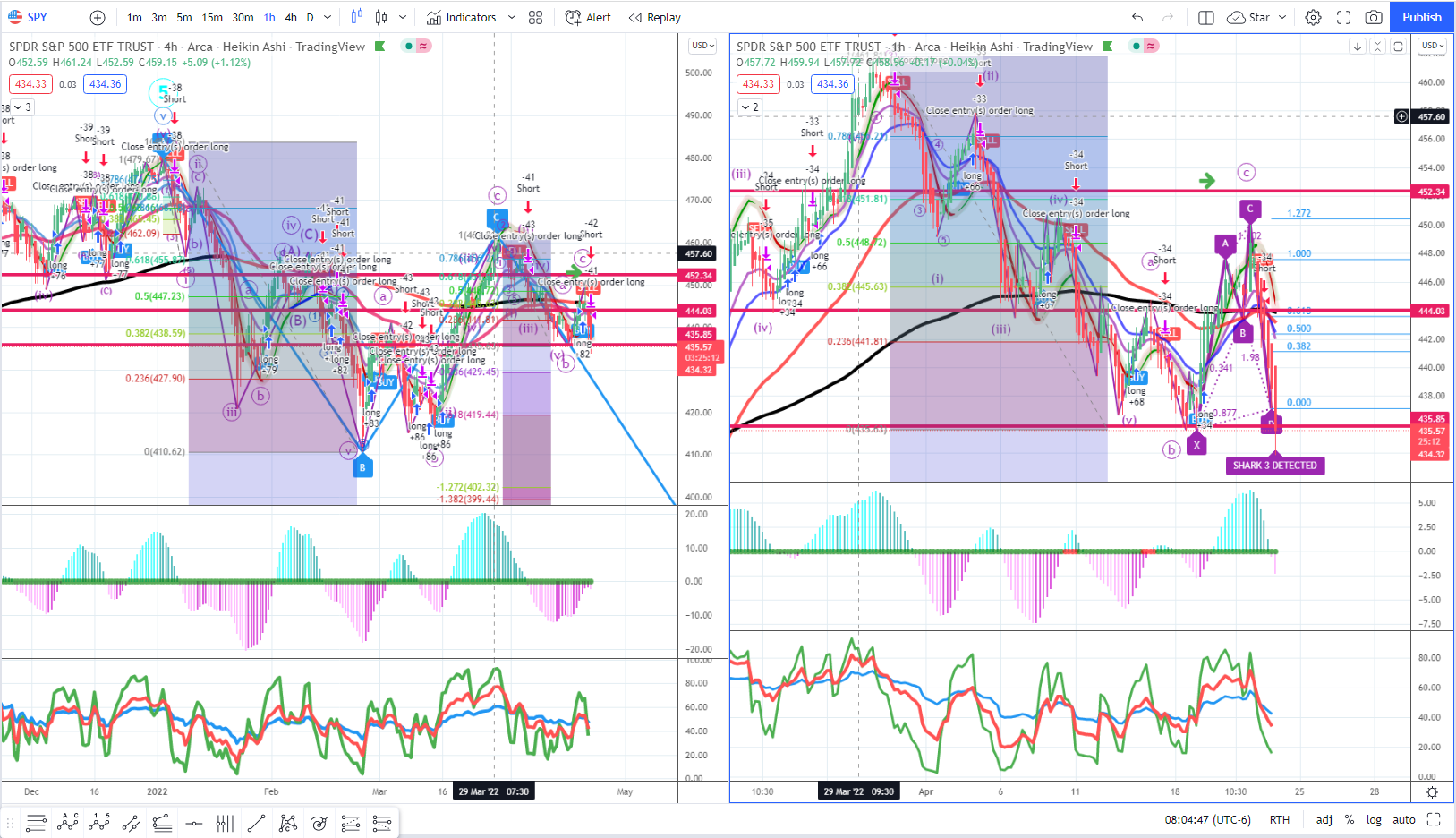Click the Publish button

pyautogui.click(x=1422, y=17)
